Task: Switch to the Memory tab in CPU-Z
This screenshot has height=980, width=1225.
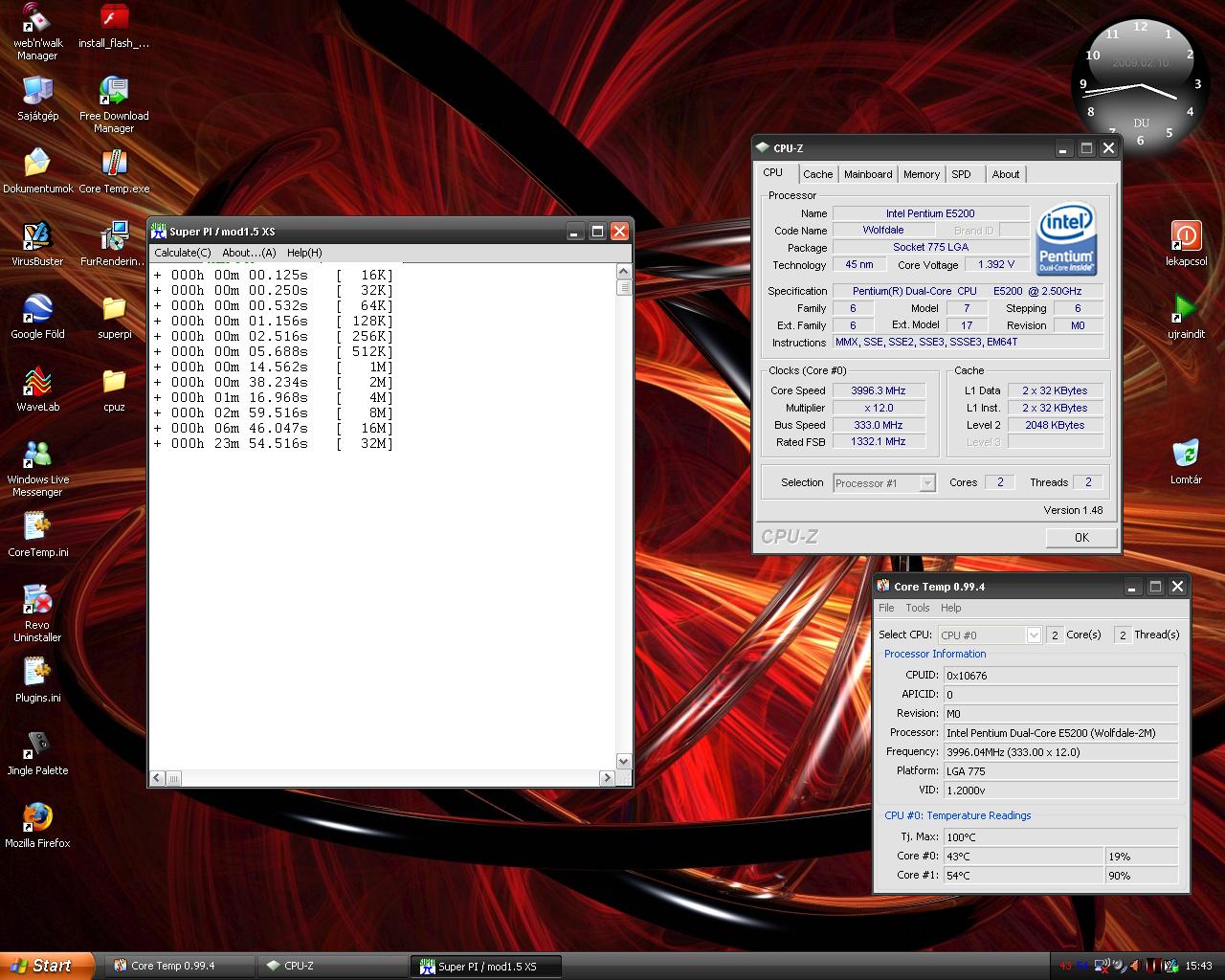Action: click(x=922, y=174)
